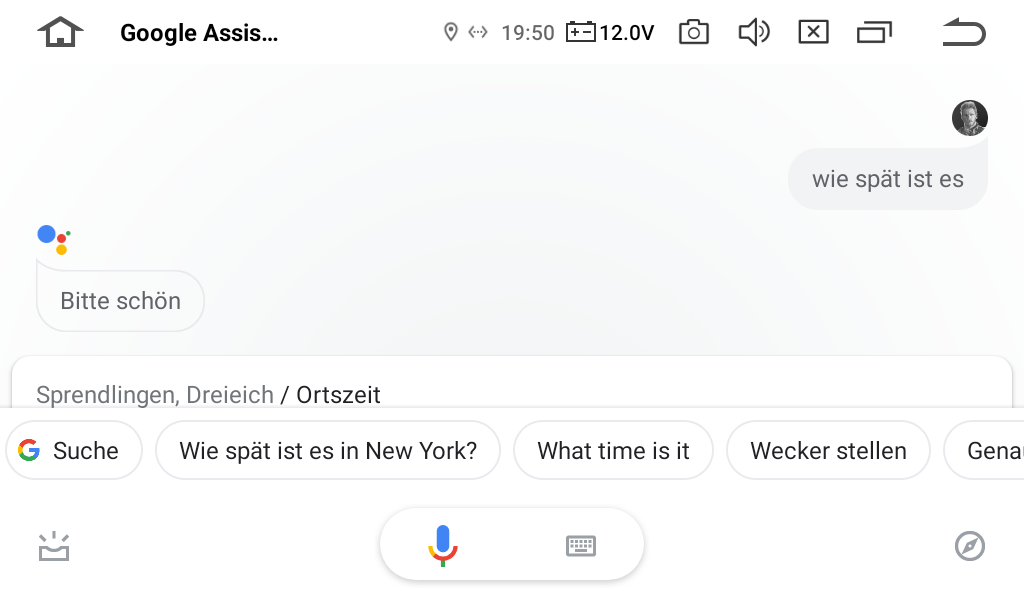The height and width of the screenshot is (600, 1024).
Task: Open the keyboard input icon
Action: [581, 546]
